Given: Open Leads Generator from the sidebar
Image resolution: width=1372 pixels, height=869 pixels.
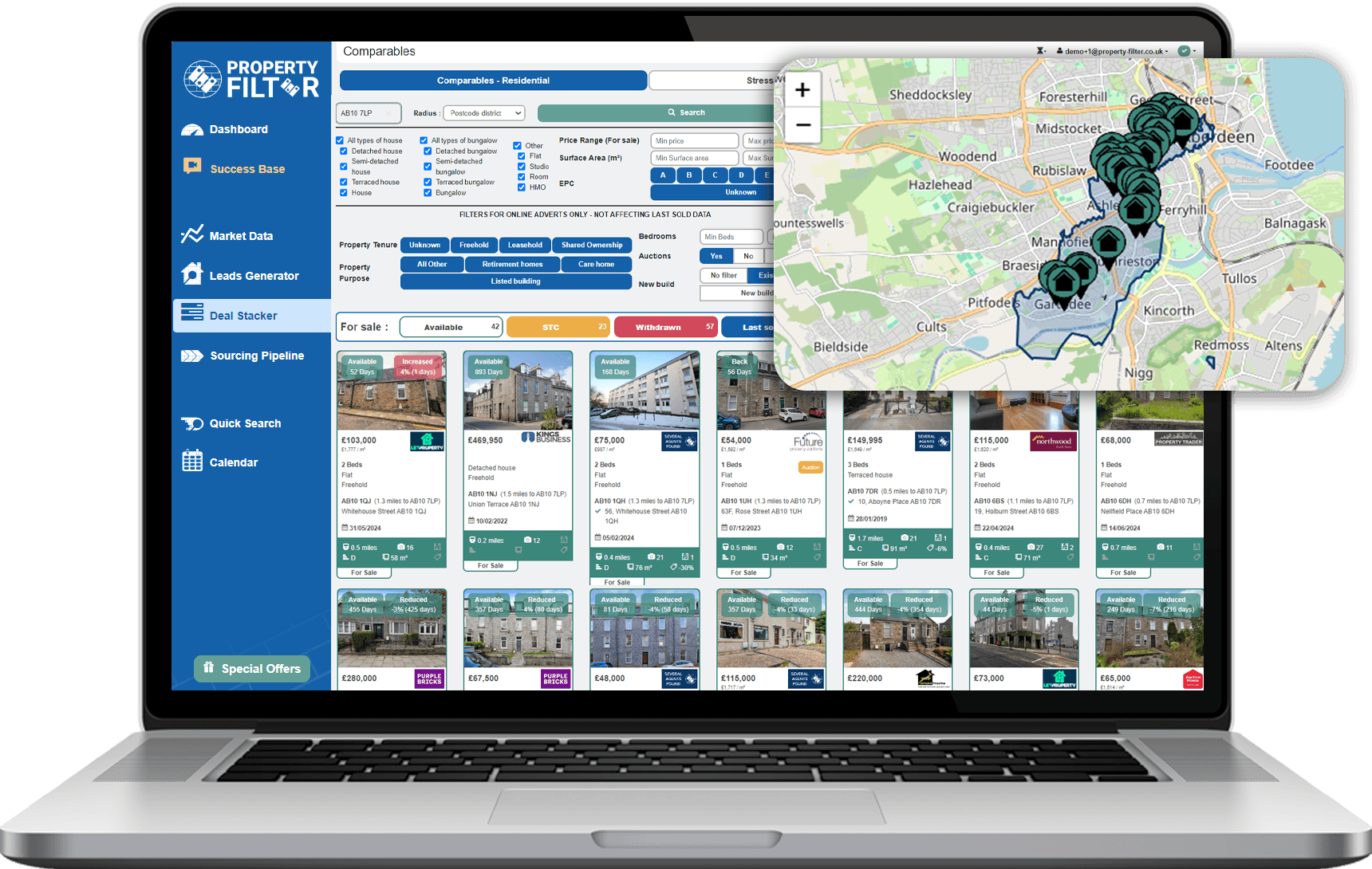Looking at the screenshot, I should point(240,275).
